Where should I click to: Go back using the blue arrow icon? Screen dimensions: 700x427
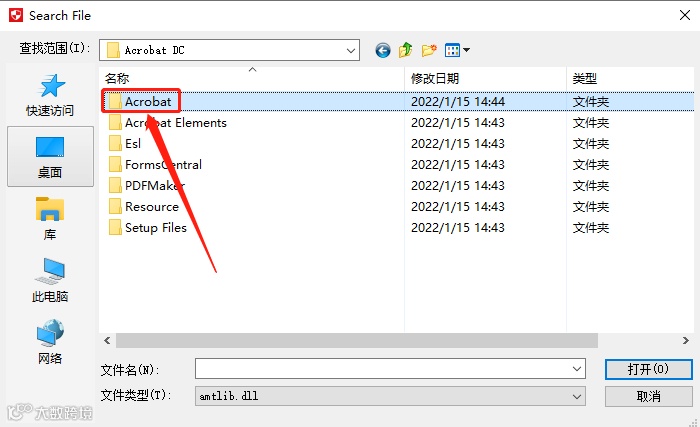pyautogui.click(x=383, y=50)
